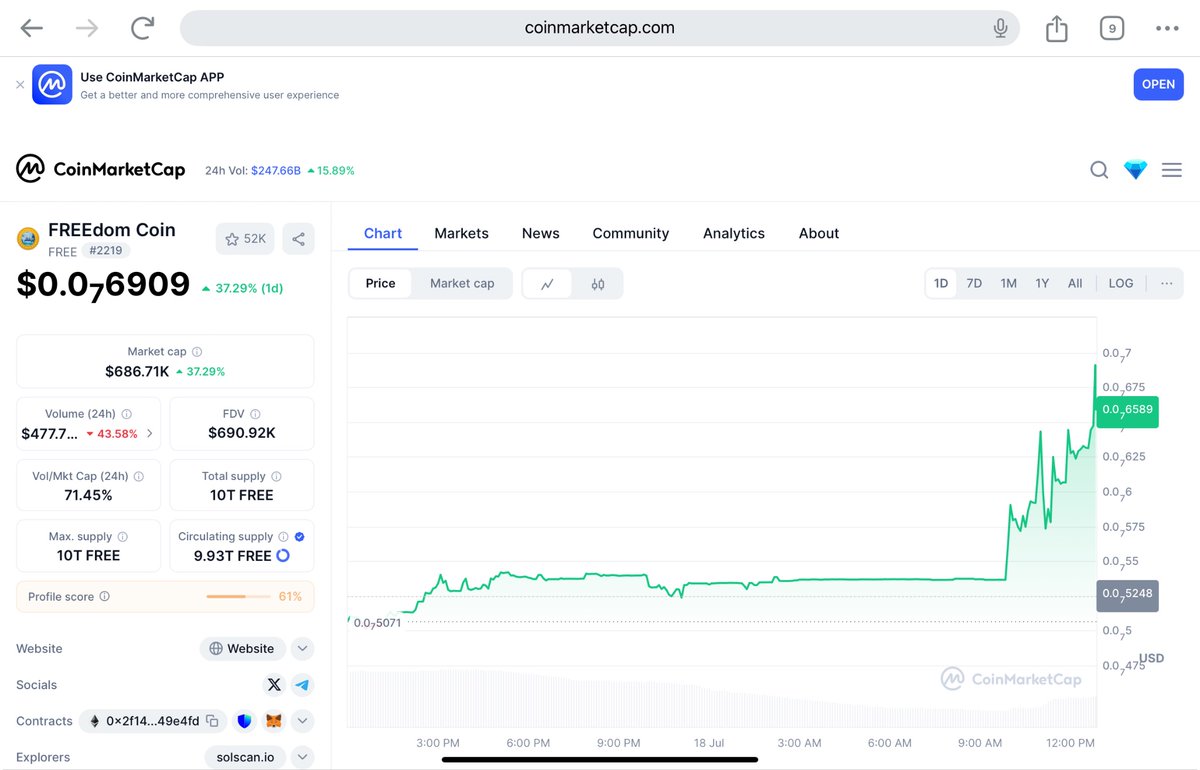Viewport: 1200px width, 770px height.
Task: Click the verified checkmark on Circulating supply
Action: (x=300, y=537)
